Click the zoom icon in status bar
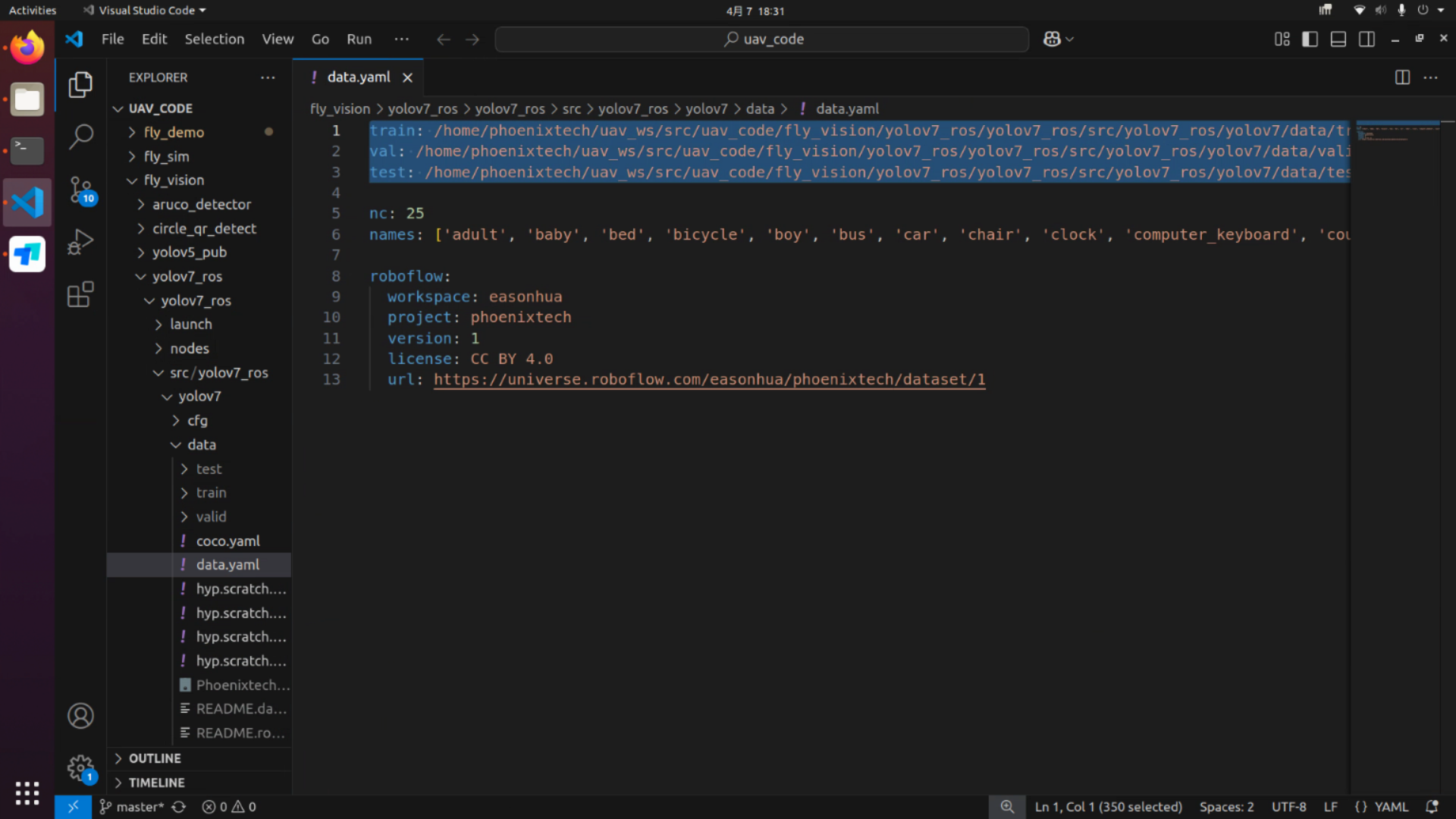This screenshot has height=819, width=1456. click(x=1007, y=807)
